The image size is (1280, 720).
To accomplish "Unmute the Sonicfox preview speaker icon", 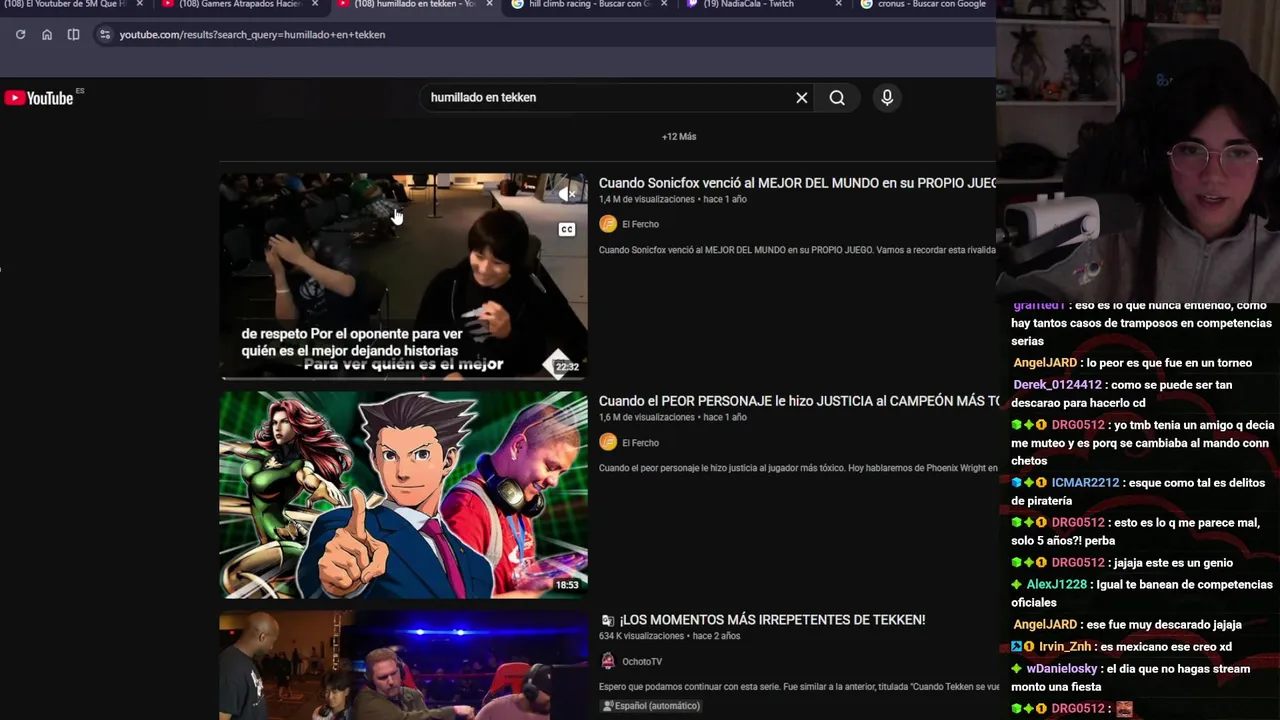I will [x=566, y=194].
